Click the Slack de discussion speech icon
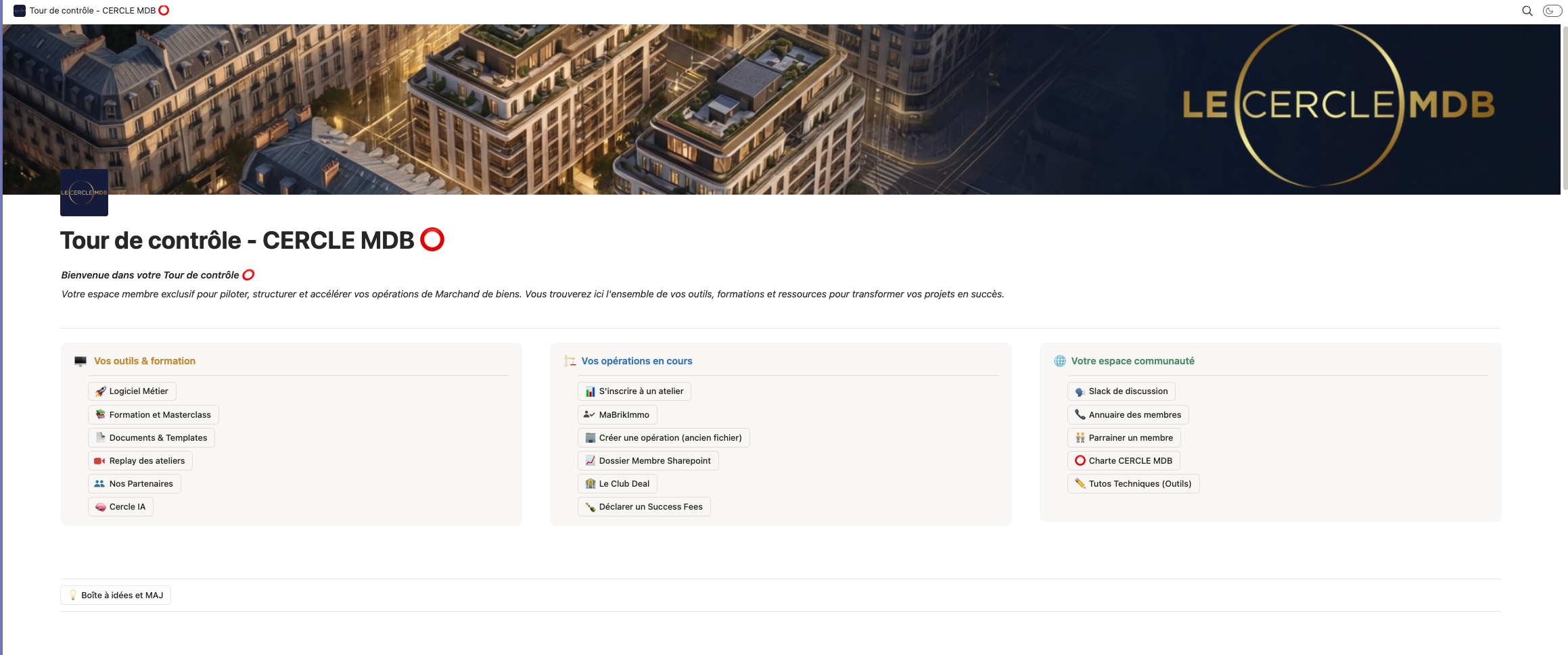 (1080, 391)
